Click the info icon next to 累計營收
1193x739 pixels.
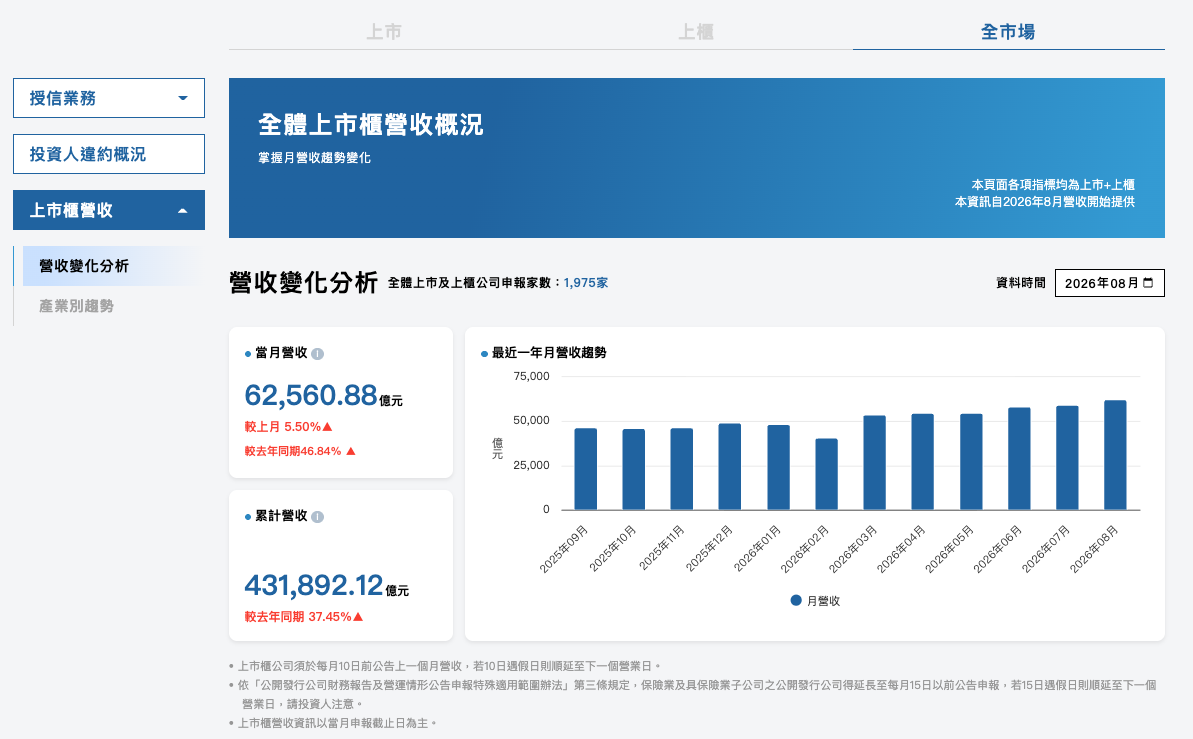click(318, 517)
